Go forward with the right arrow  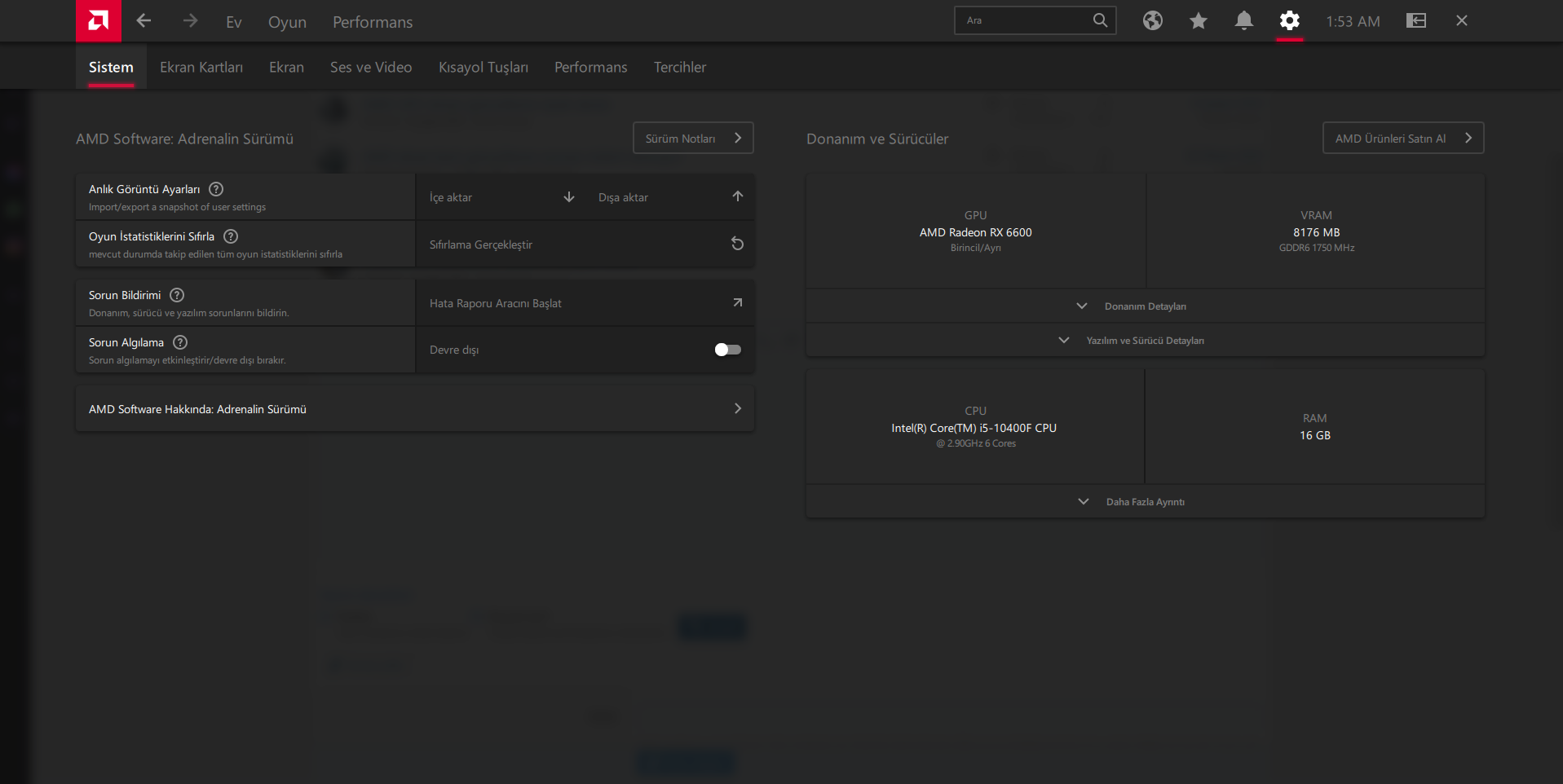[x=190, y=20]
